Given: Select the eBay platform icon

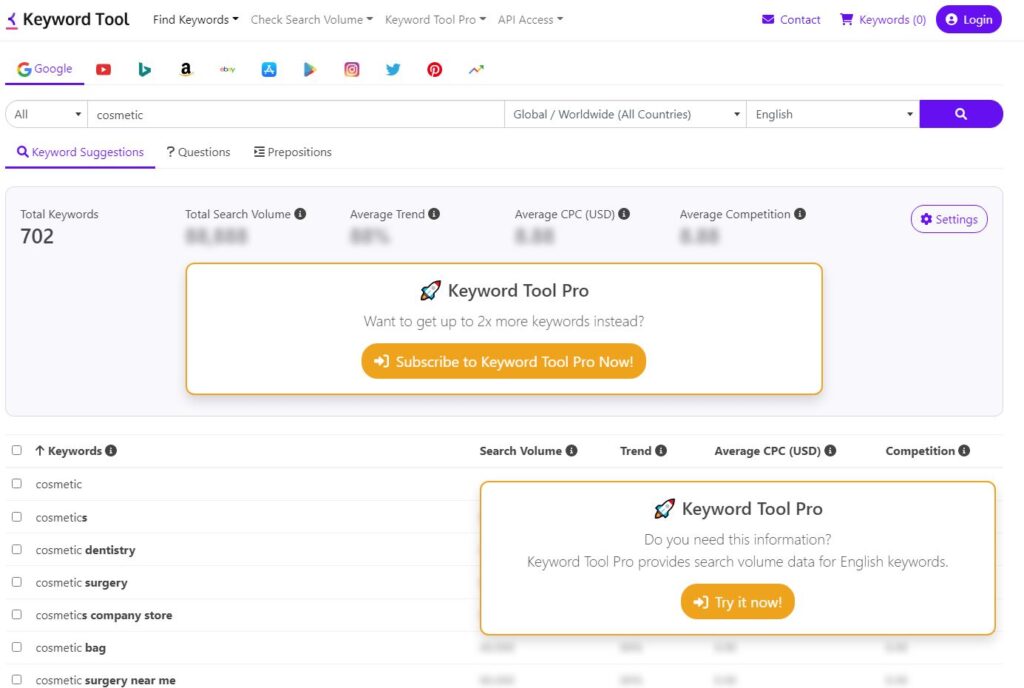Looking at the screenshot, I should point(227,70).
